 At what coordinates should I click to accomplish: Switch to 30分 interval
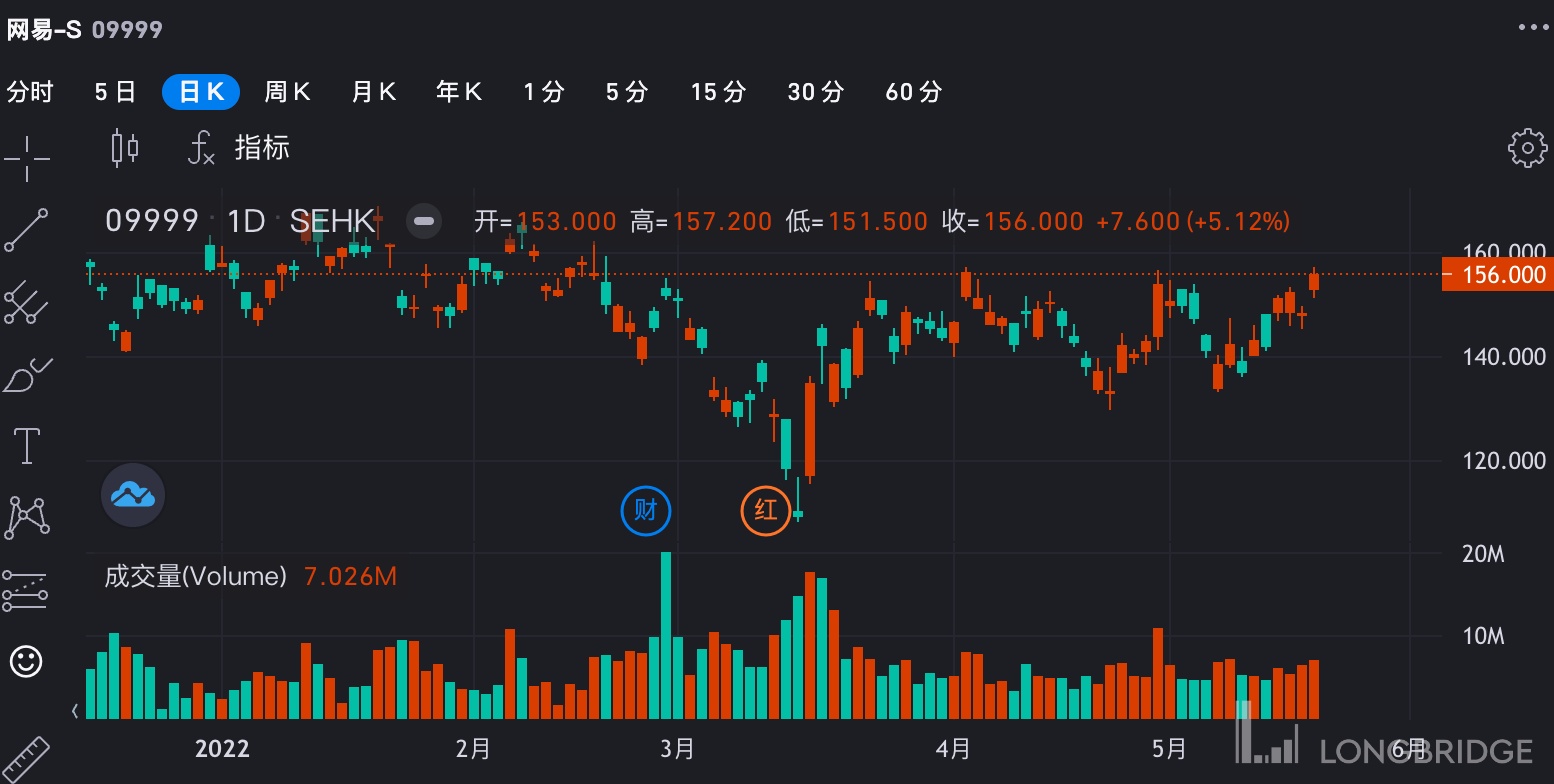point(816,92)
